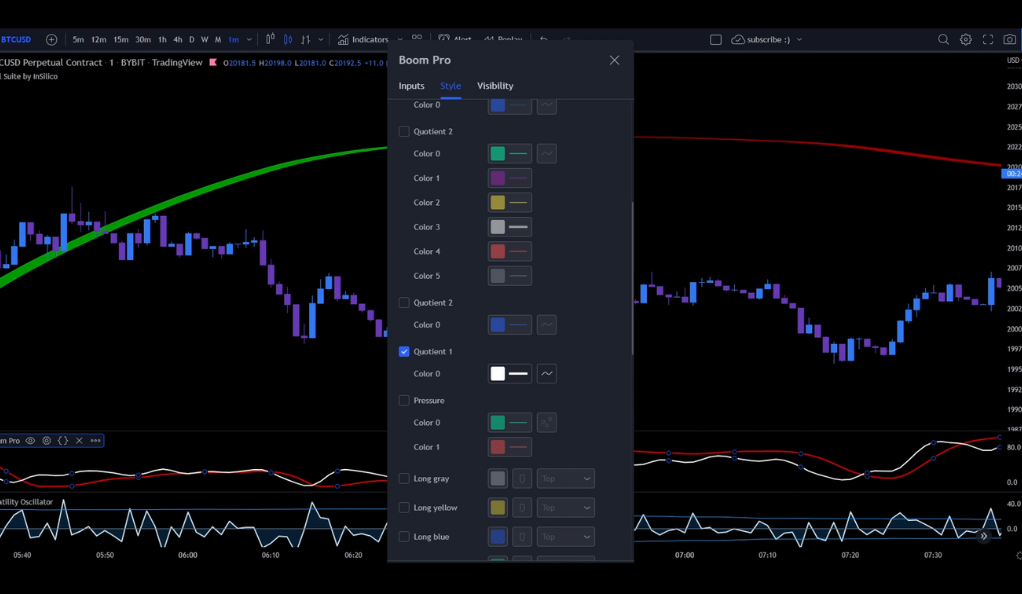Enable the Pressure checkbox

pyautogui.click(x=404, y=401)
